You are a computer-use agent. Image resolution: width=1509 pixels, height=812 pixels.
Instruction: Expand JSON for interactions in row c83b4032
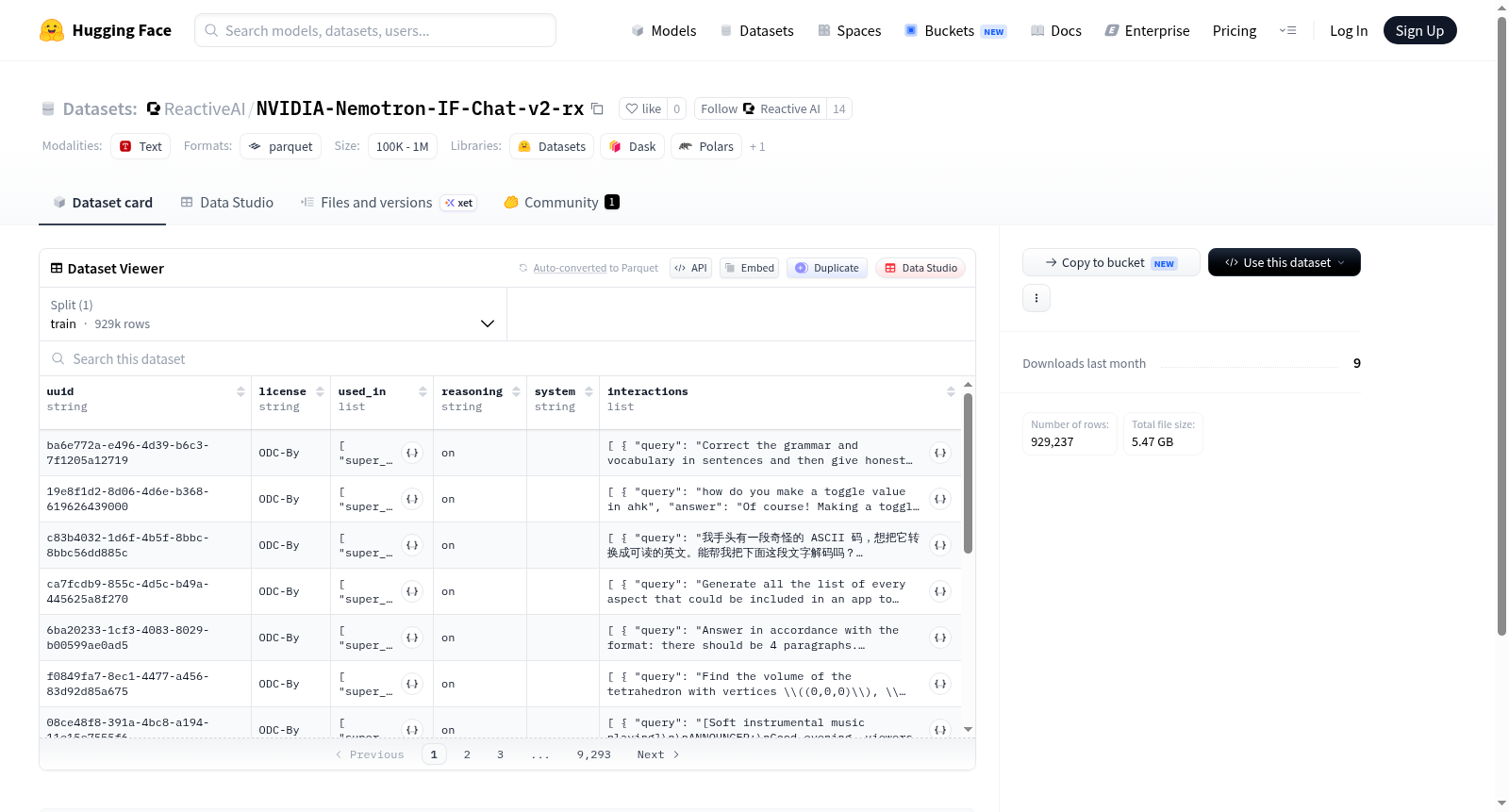pyautogui.click(x=940, y=545)
